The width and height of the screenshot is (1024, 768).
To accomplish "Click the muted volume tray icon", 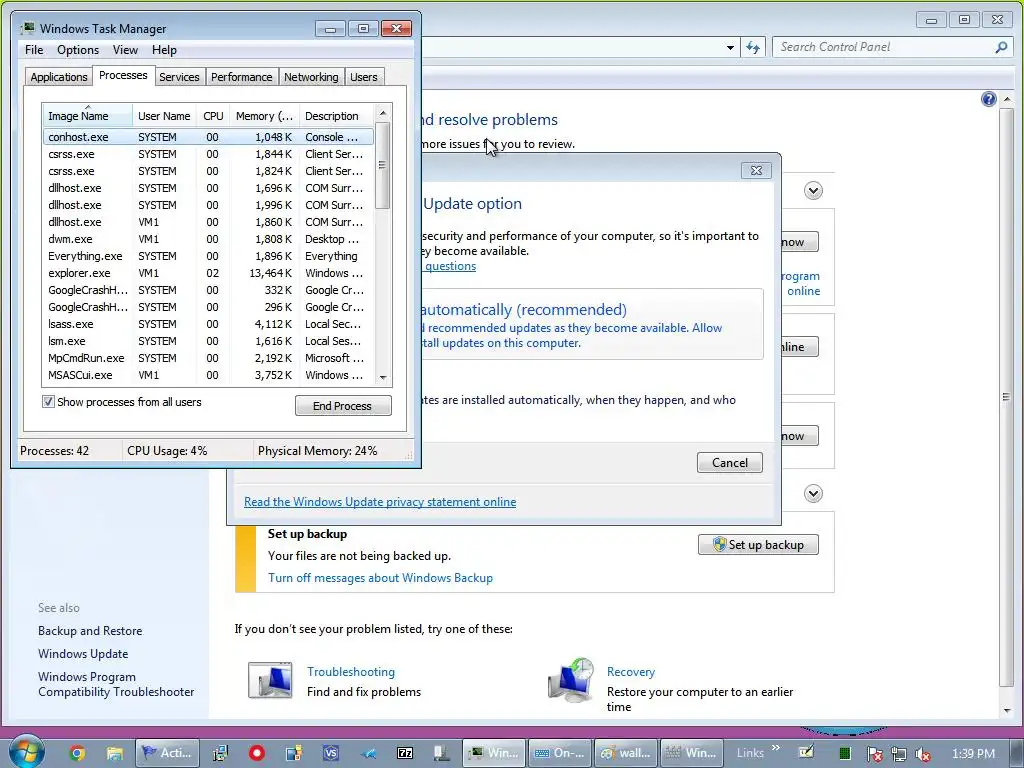I will 923,754.
